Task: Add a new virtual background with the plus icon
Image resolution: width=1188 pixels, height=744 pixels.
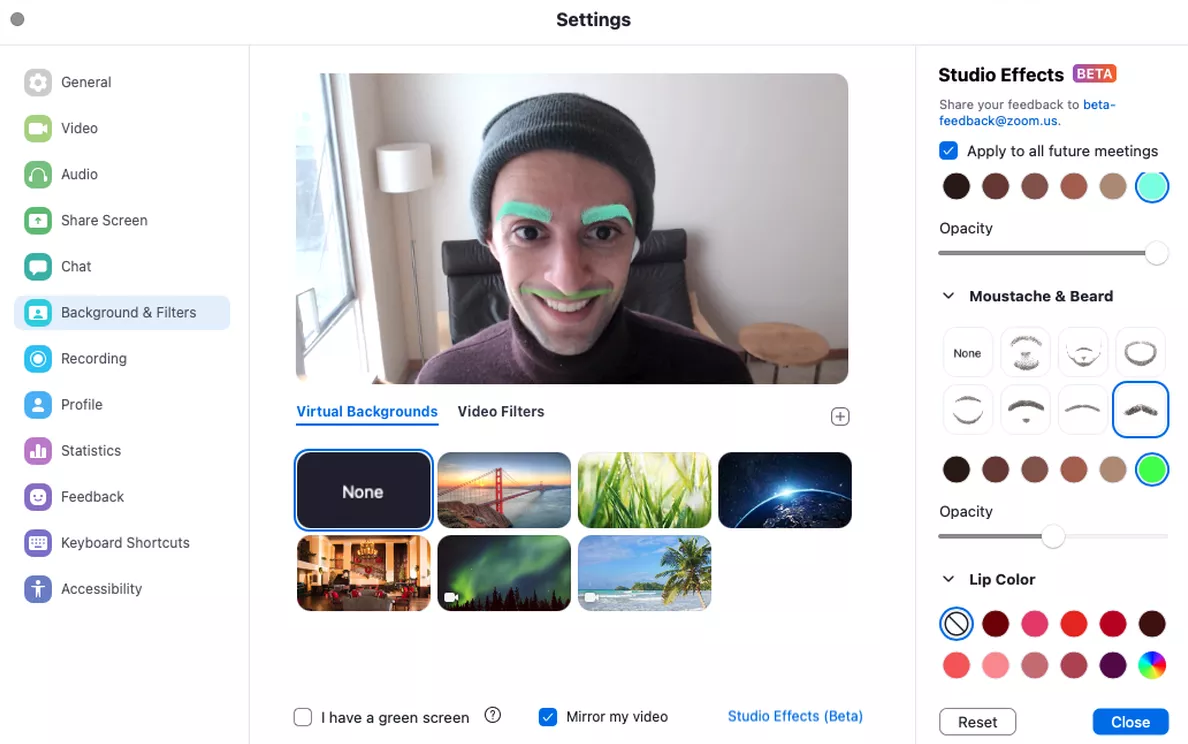Action: (x=840, y=416)
